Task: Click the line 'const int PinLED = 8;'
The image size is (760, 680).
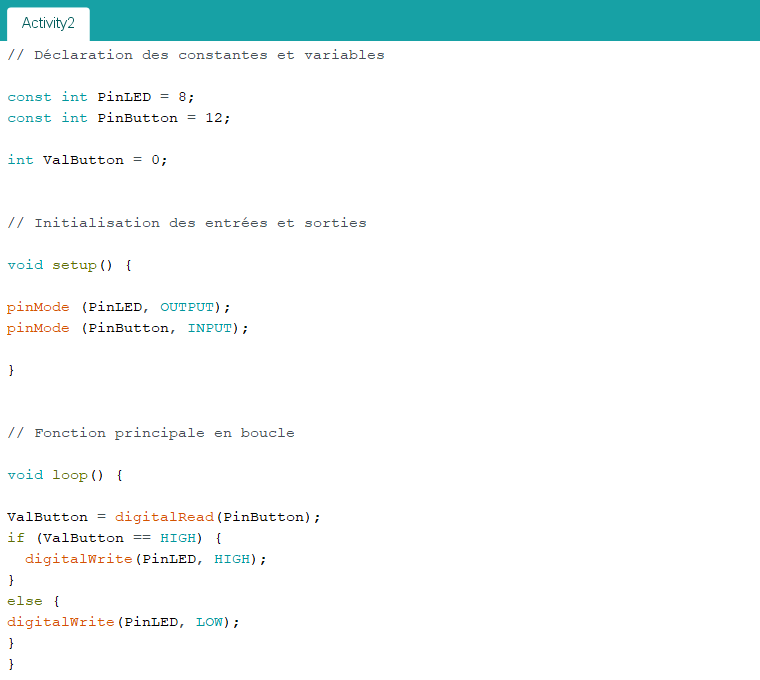Action: pyautogui.click(x=101, y=97)
